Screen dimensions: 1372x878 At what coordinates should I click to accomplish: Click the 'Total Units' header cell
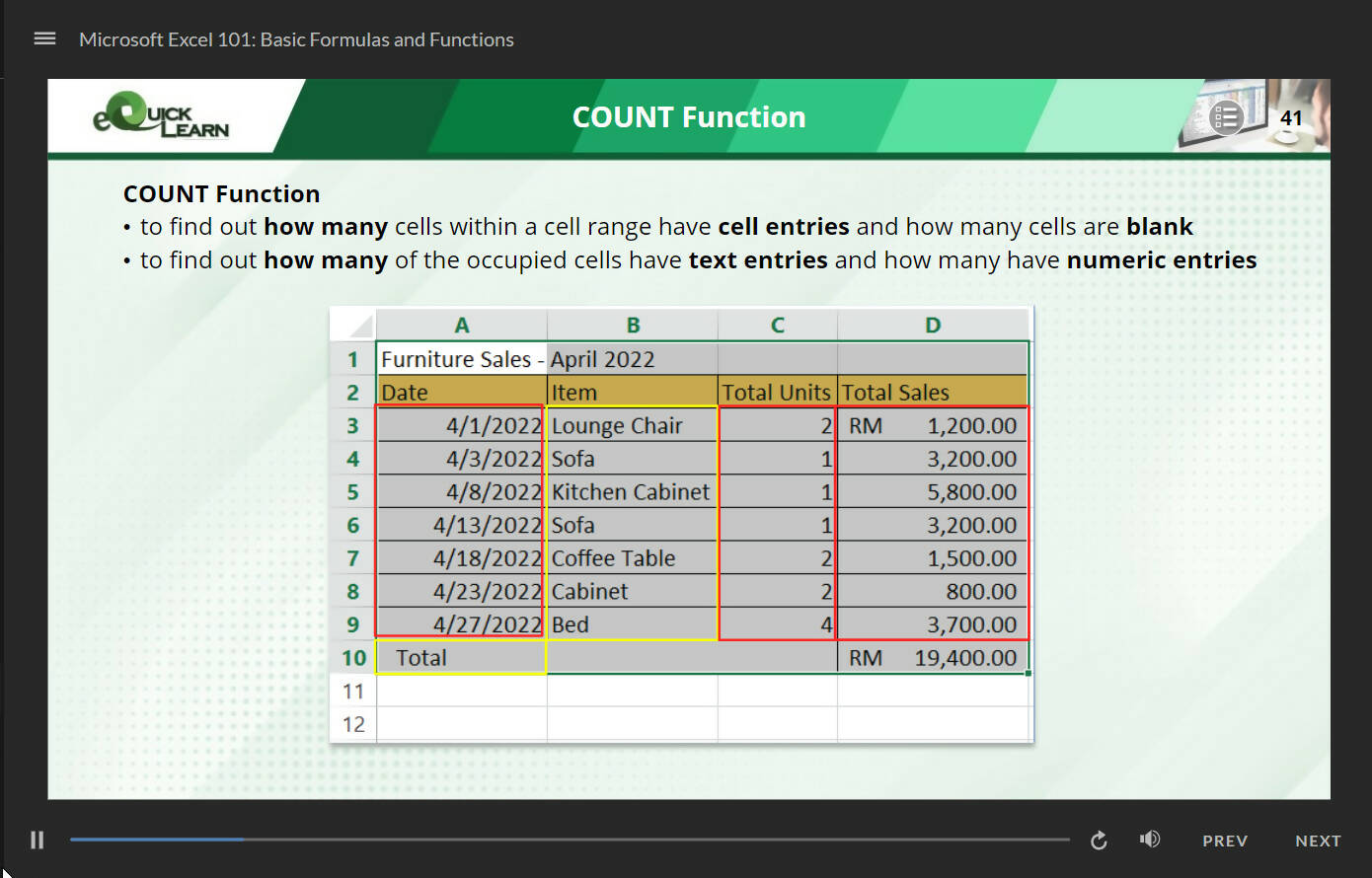pyautogui.click(x=778, y=392)
